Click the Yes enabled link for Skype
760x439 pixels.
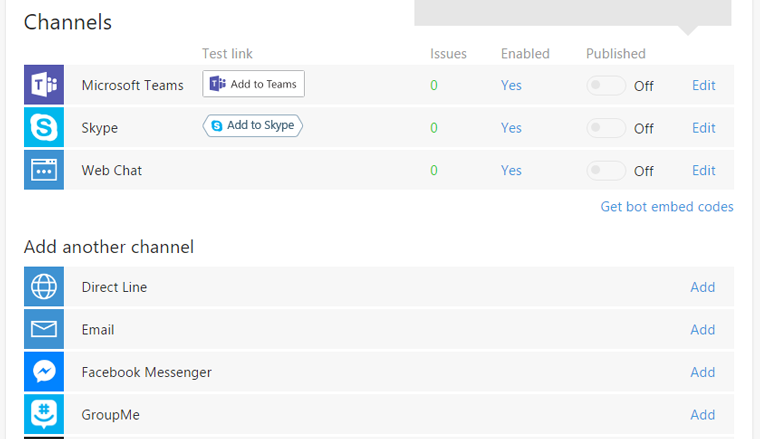pyautogui.click(x=511, y=128)
